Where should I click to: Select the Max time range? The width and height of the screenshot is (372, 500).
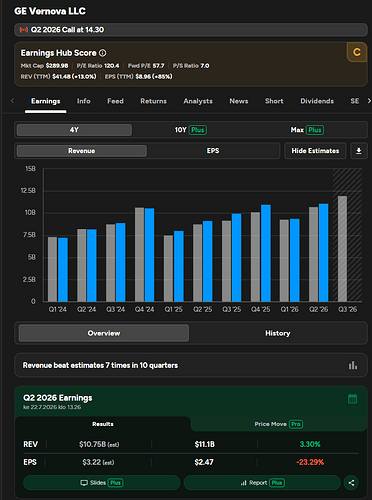tap(307, 130)
